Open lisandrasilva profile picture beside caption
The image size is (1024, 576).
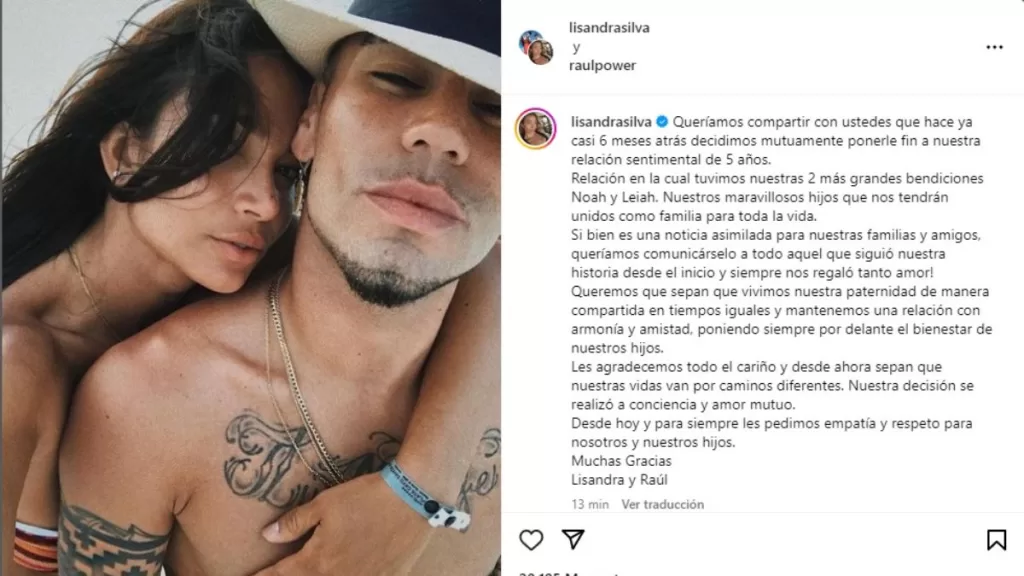click(x=536, y=129)
